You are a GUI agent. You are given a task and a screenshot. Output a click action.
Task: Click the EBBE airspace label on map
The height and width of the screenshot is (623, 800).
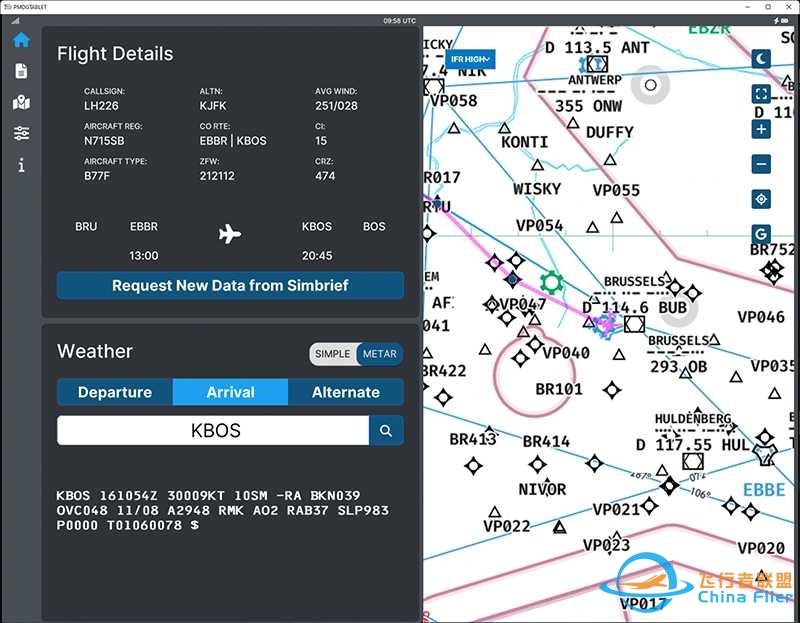(x=764, y=490)
